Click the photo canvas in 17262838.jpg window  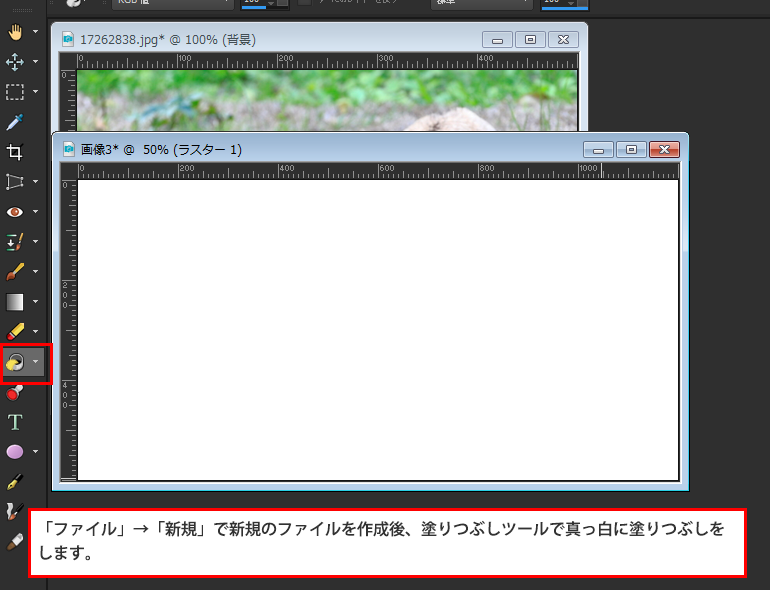tap(327, 101)
